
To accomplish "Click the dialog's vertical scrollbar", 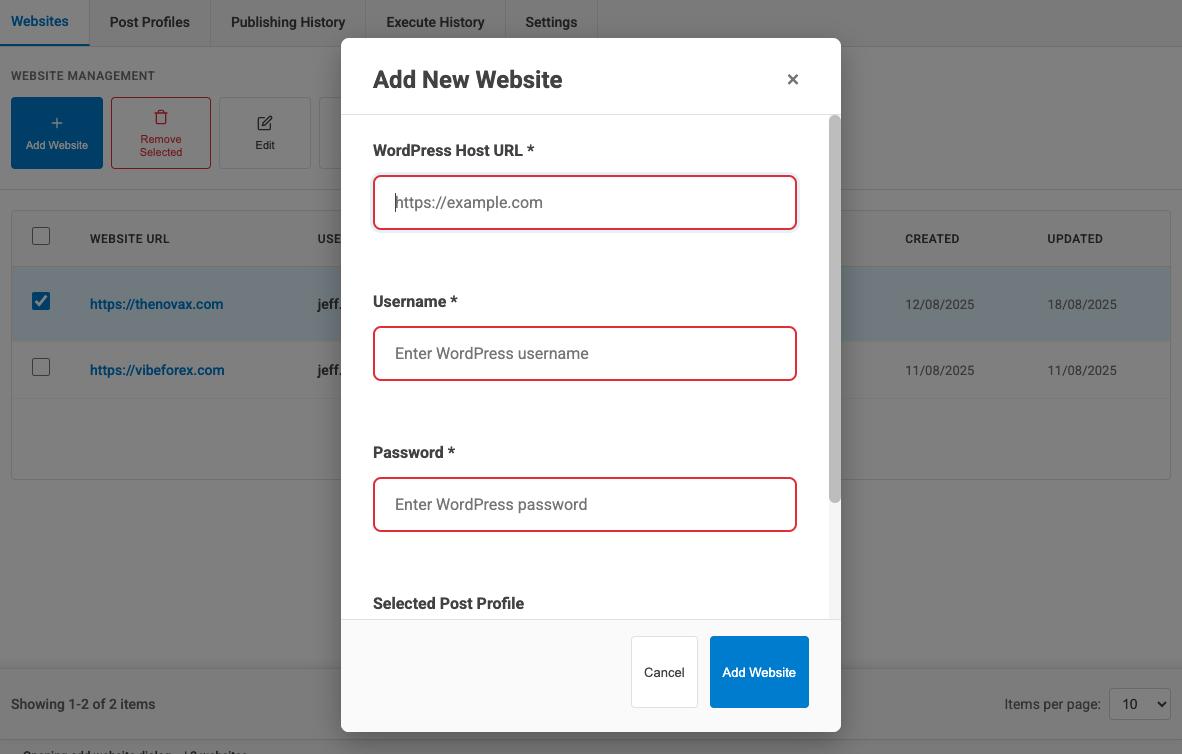I will [x=834, y=309].
